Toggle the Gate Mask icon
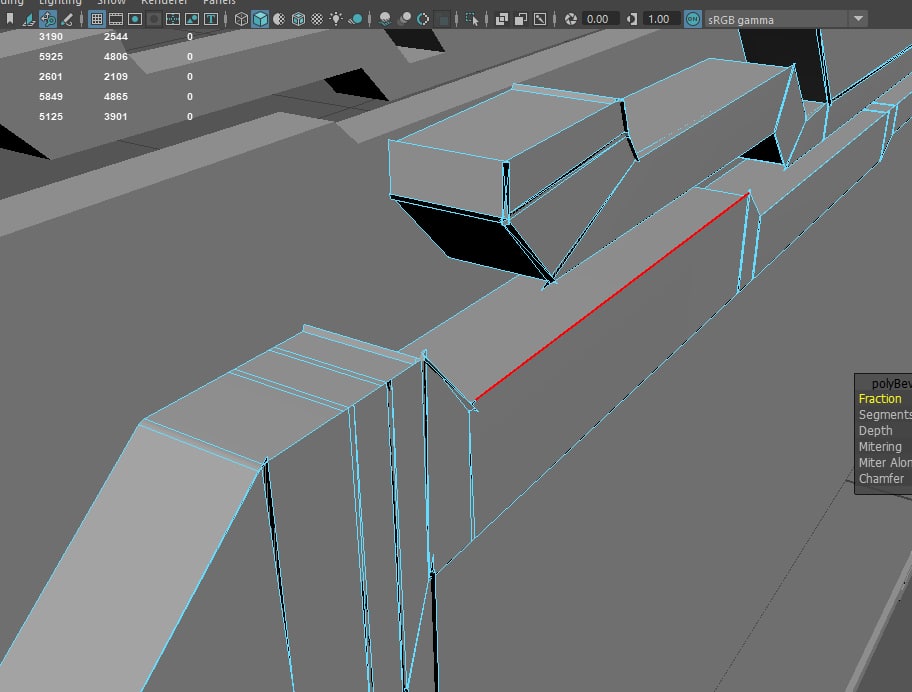 [x=154, y=19]
